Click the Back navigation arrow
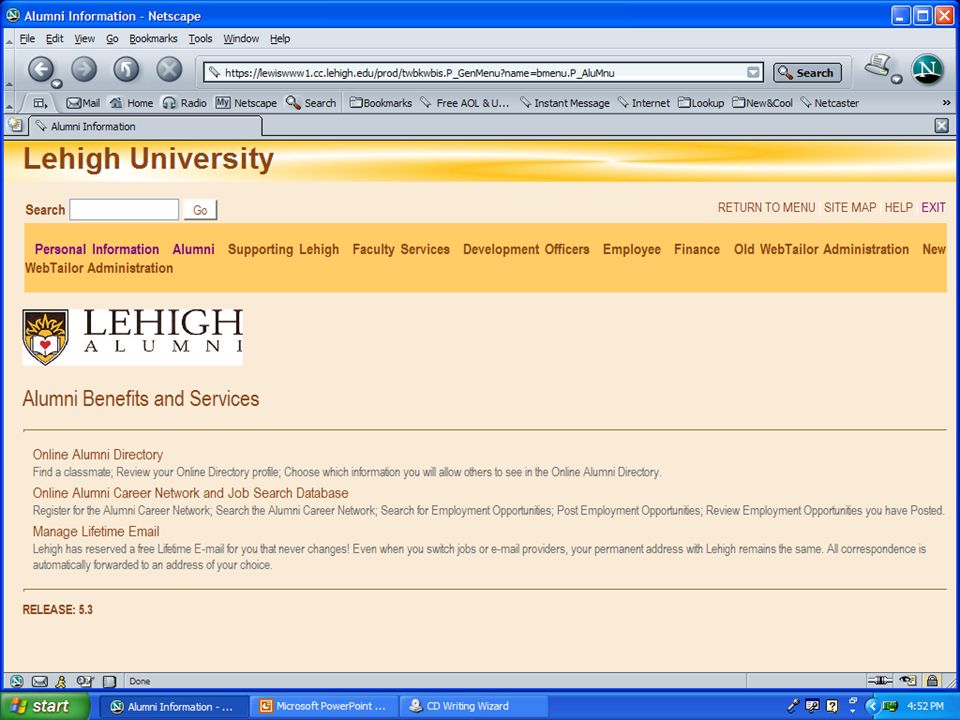 41,69
